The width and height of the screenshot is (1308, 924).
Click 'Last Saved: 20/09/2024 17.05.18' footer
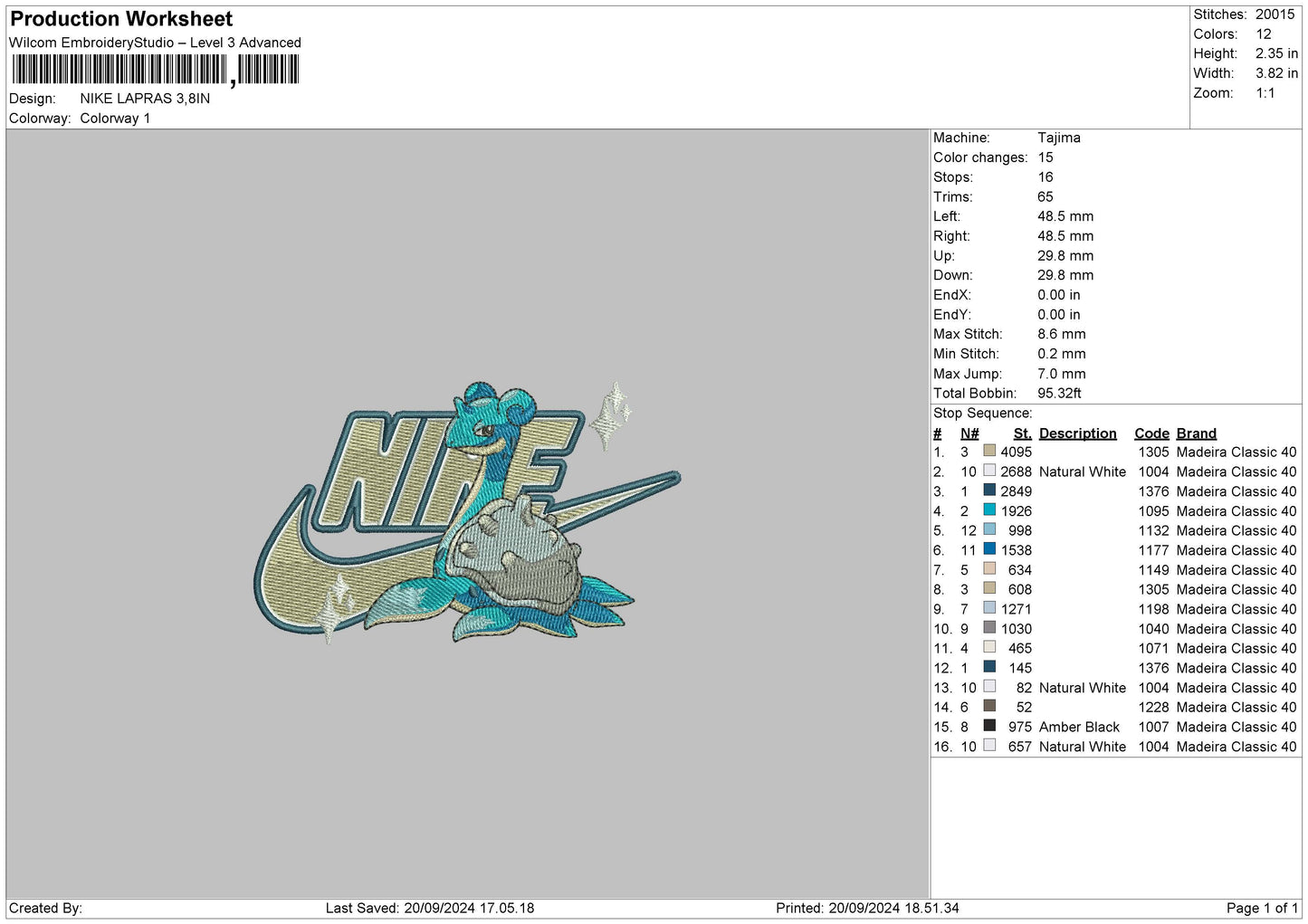pyautogui.click(x=430, y=908)
